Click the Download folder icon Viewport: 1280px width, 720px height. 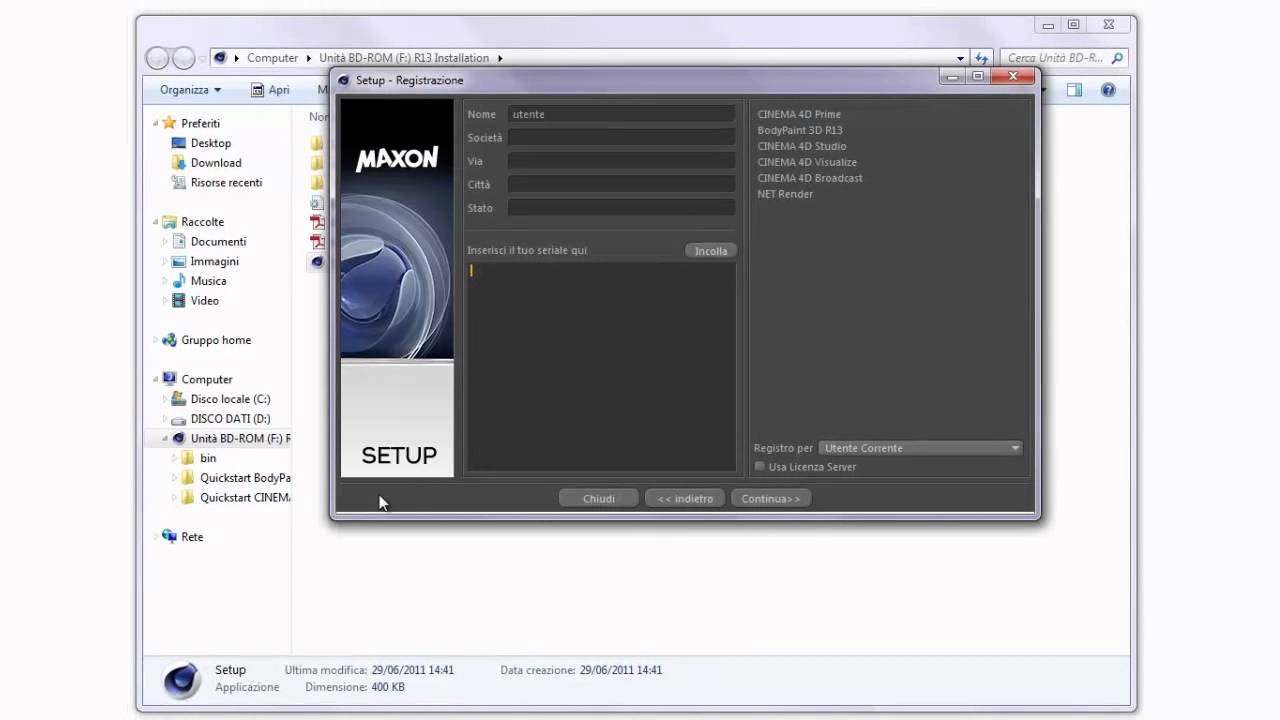click(178, 163)
